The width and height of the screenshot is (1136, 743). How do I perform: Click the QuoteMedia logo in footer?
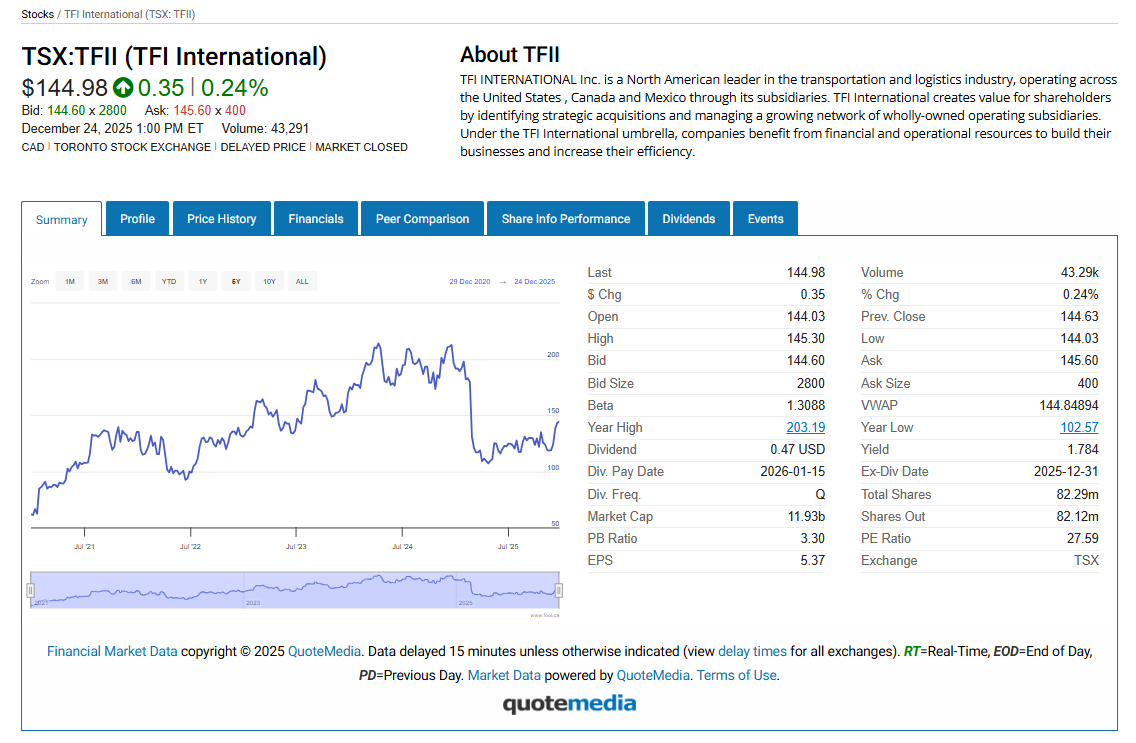point(568,703)
